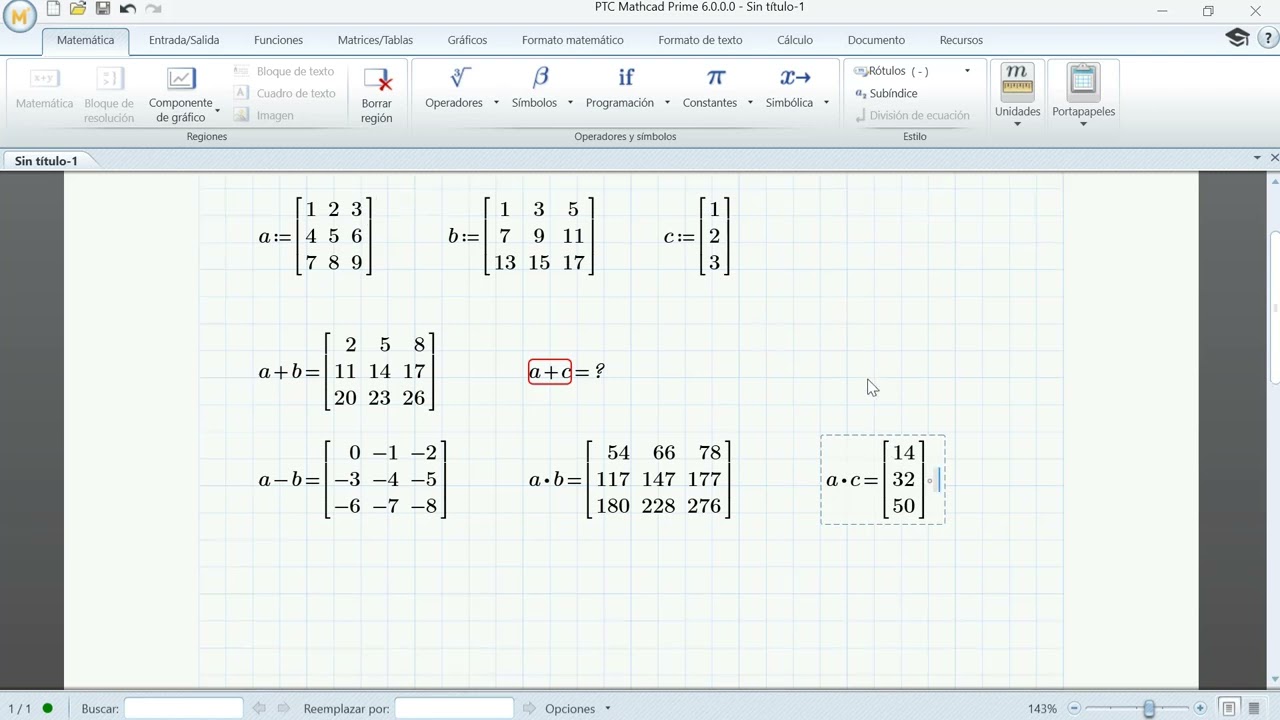Zoom in with the plus button
This screenshot has width=1280, height=720.
tap(1200, 709)
